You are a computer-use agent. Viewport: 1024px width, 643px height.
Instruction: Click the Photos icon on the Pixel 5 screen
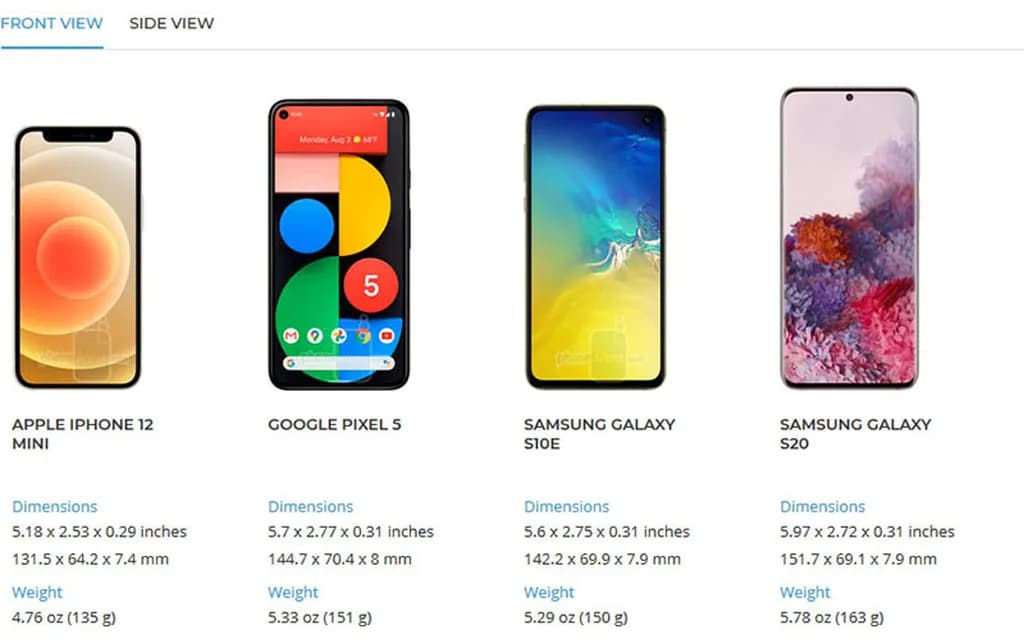(x=339, y=336)
